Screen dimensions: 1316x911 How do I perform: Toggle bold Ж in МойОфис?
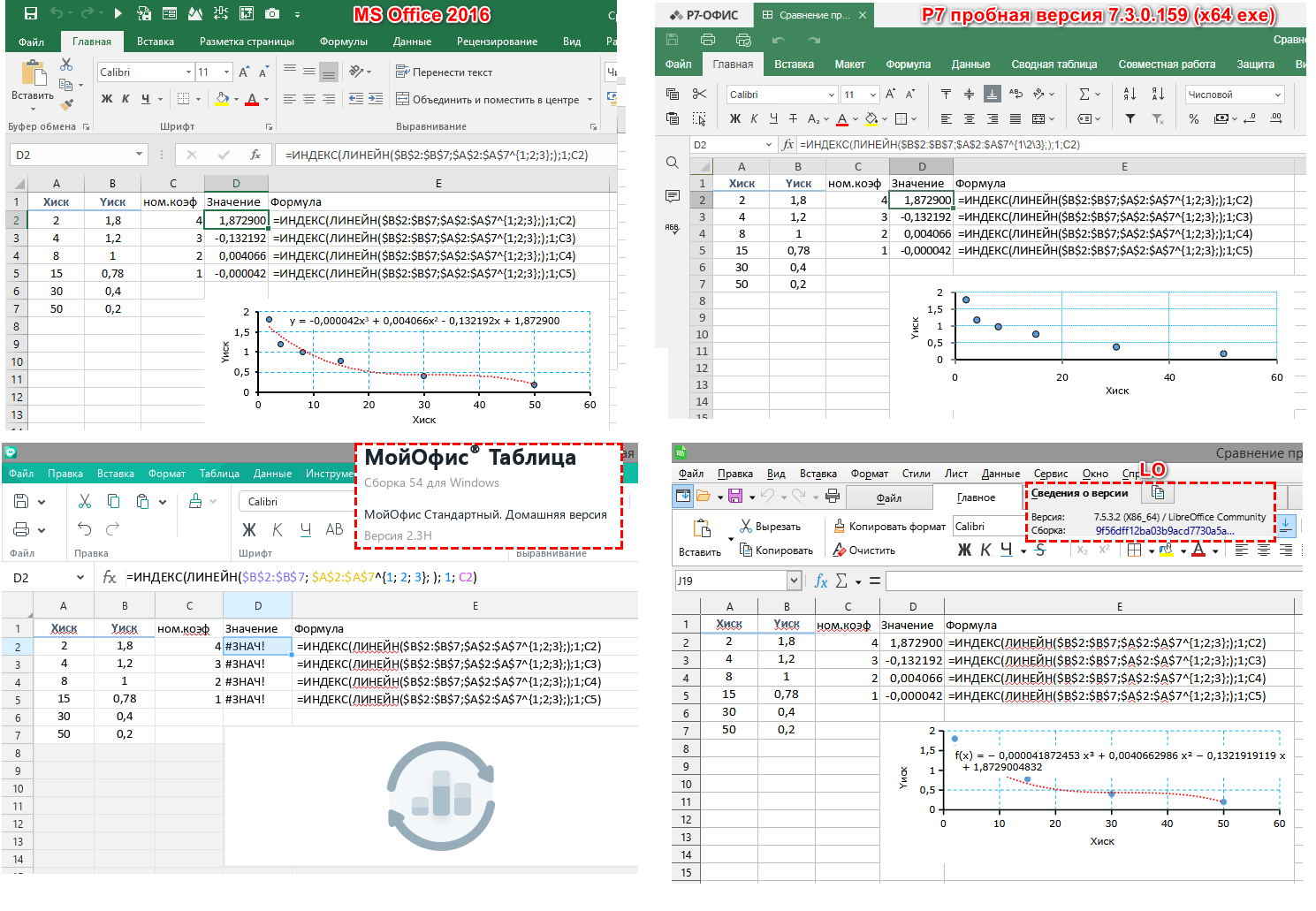(x=249, y=529)
